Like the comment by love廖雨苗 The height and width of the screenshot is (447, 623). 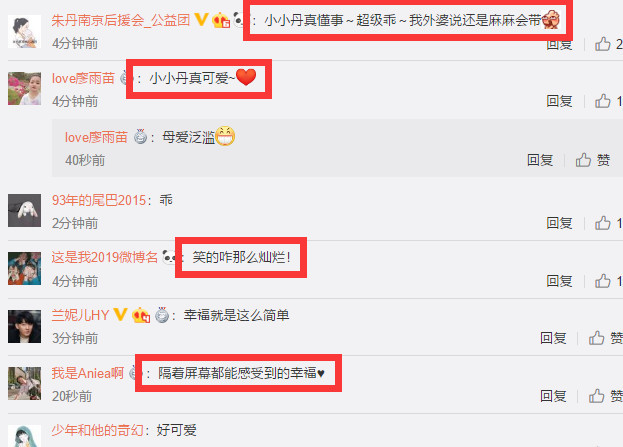click(608, 101)
